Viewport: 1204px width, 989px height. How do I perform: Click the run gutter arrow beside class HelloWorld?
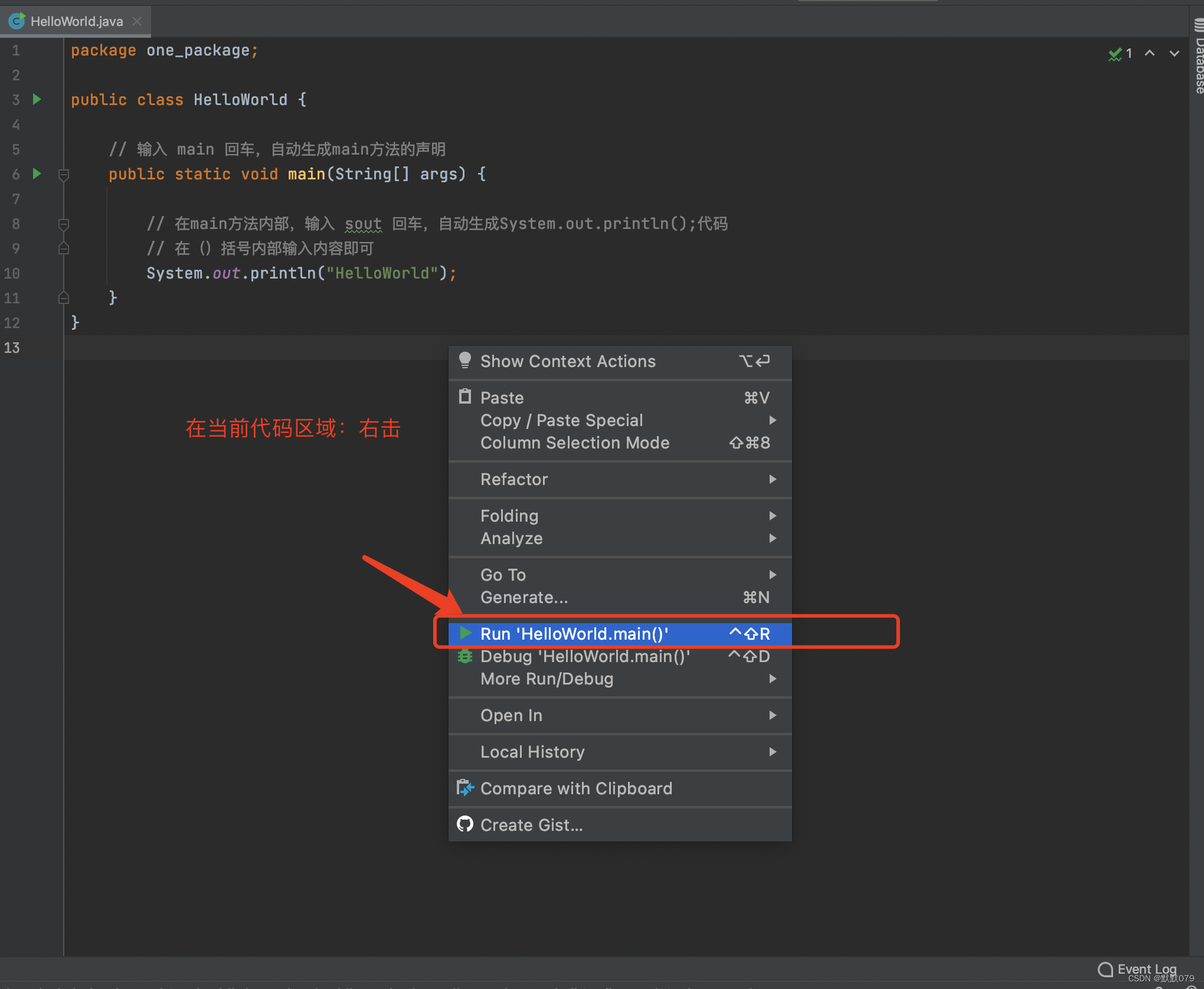pyautogui.click(x=37, y=99)
